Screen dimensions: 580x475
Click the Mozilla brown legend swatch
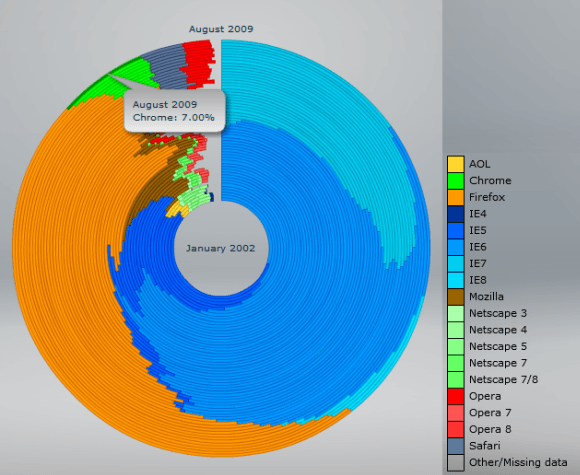coord(455,297)
